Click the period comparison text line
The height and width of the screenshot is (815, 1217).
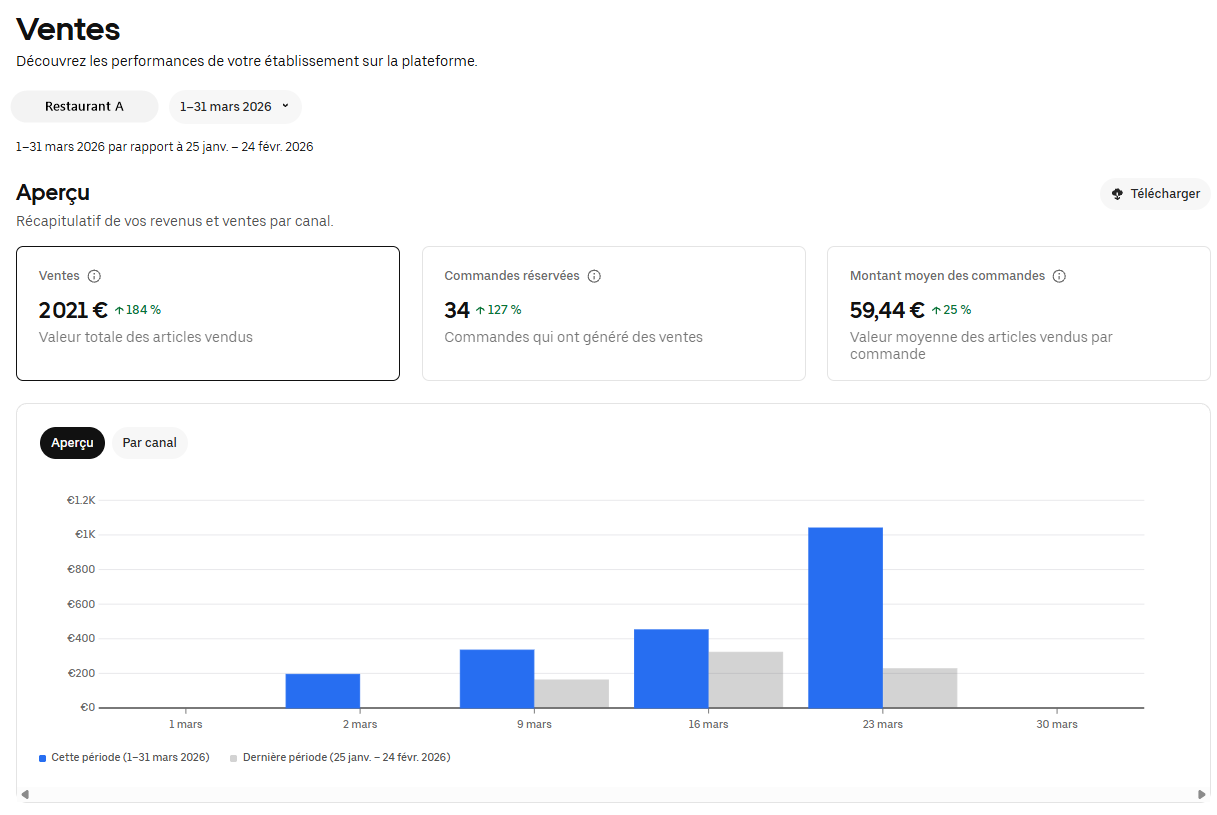pos(165,147)
